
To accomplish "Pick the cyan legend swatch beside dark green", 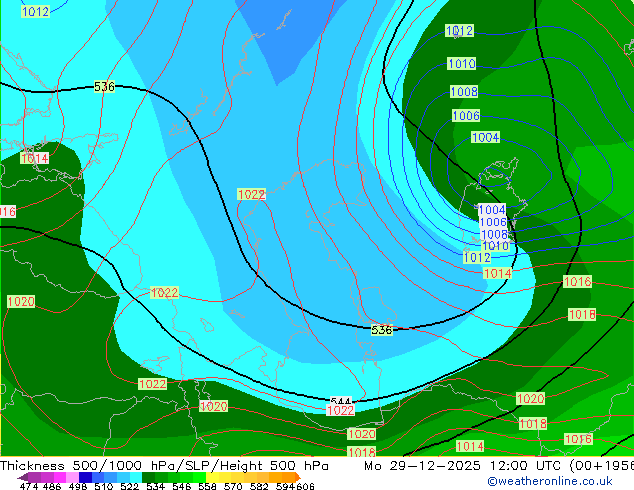I will (136, 477).
